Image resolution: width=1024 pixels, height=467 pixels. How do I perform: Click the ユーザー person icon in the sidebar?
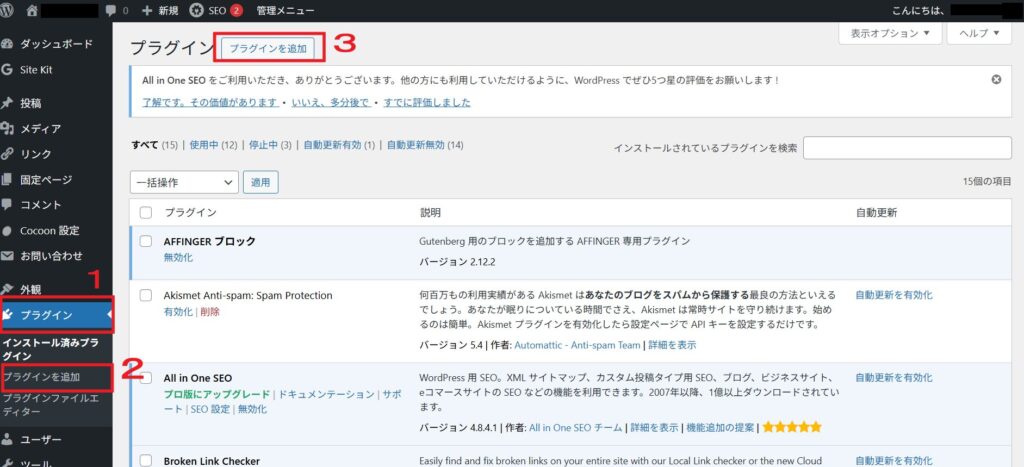7,440
